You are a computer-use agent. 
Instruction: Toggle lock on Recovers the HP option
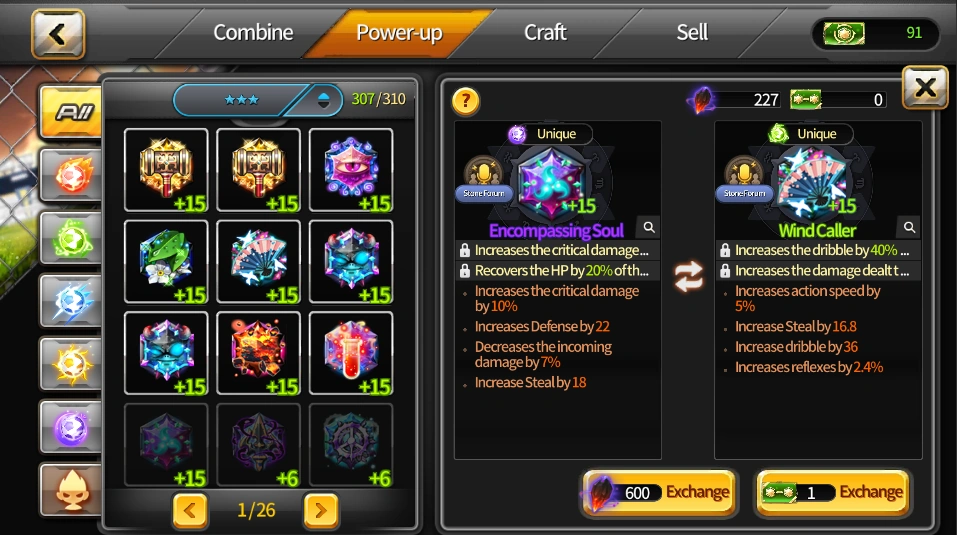pos(464,270)
